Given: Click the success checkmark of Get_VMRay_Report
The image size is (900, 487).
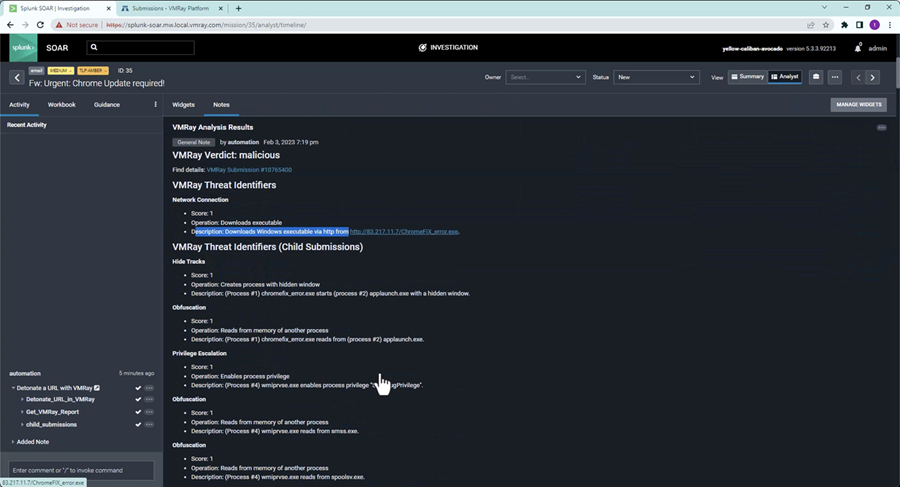Looking at the screenshot, I should coord(138,412).
